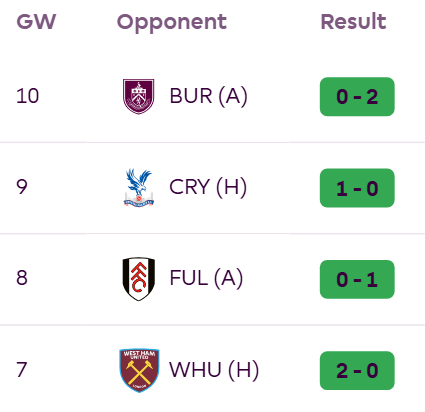Click the Crystal Palace eagle crest

139,188
